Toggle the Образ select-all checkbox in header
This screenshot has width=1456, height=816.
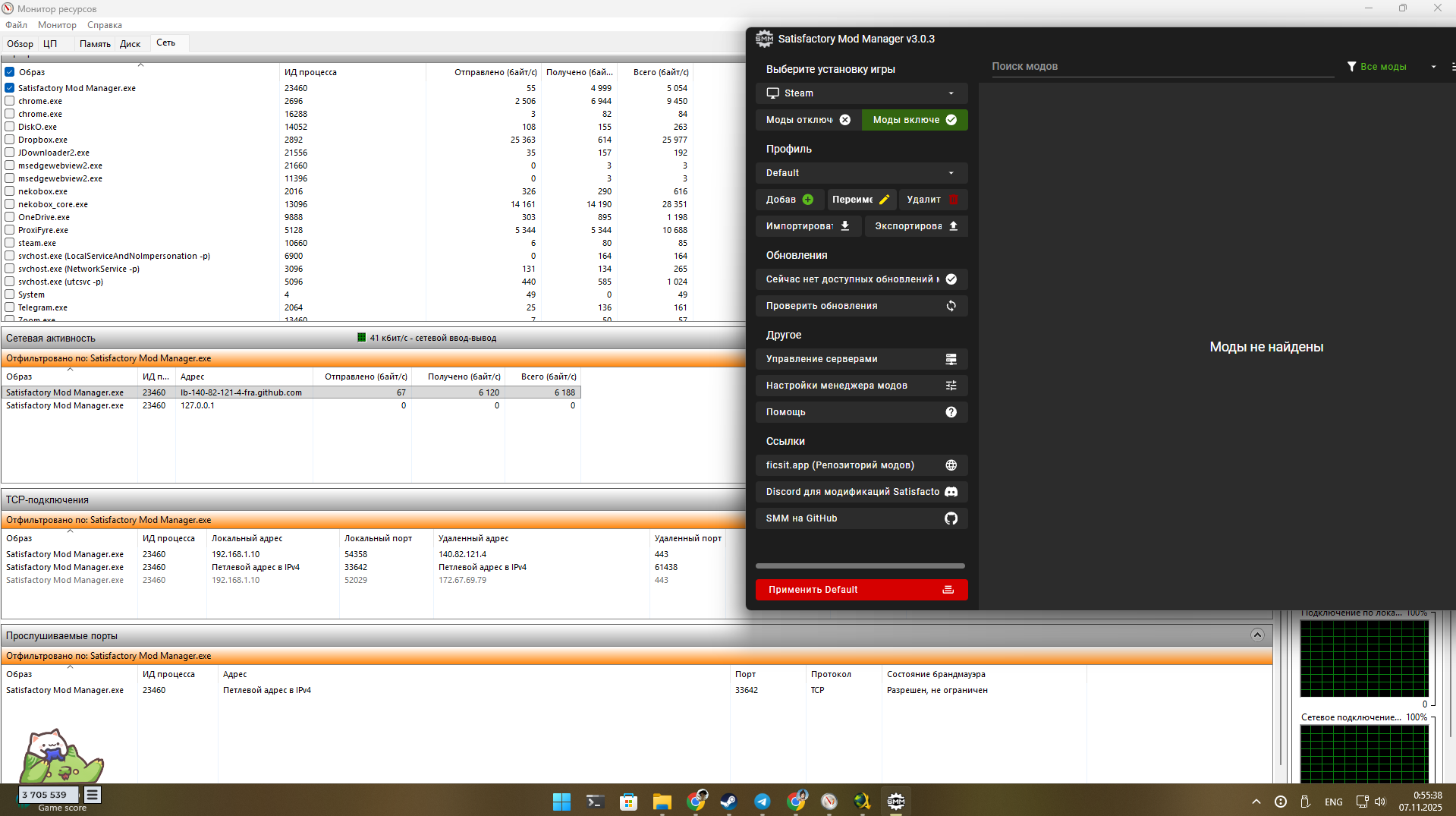point(10,72)
